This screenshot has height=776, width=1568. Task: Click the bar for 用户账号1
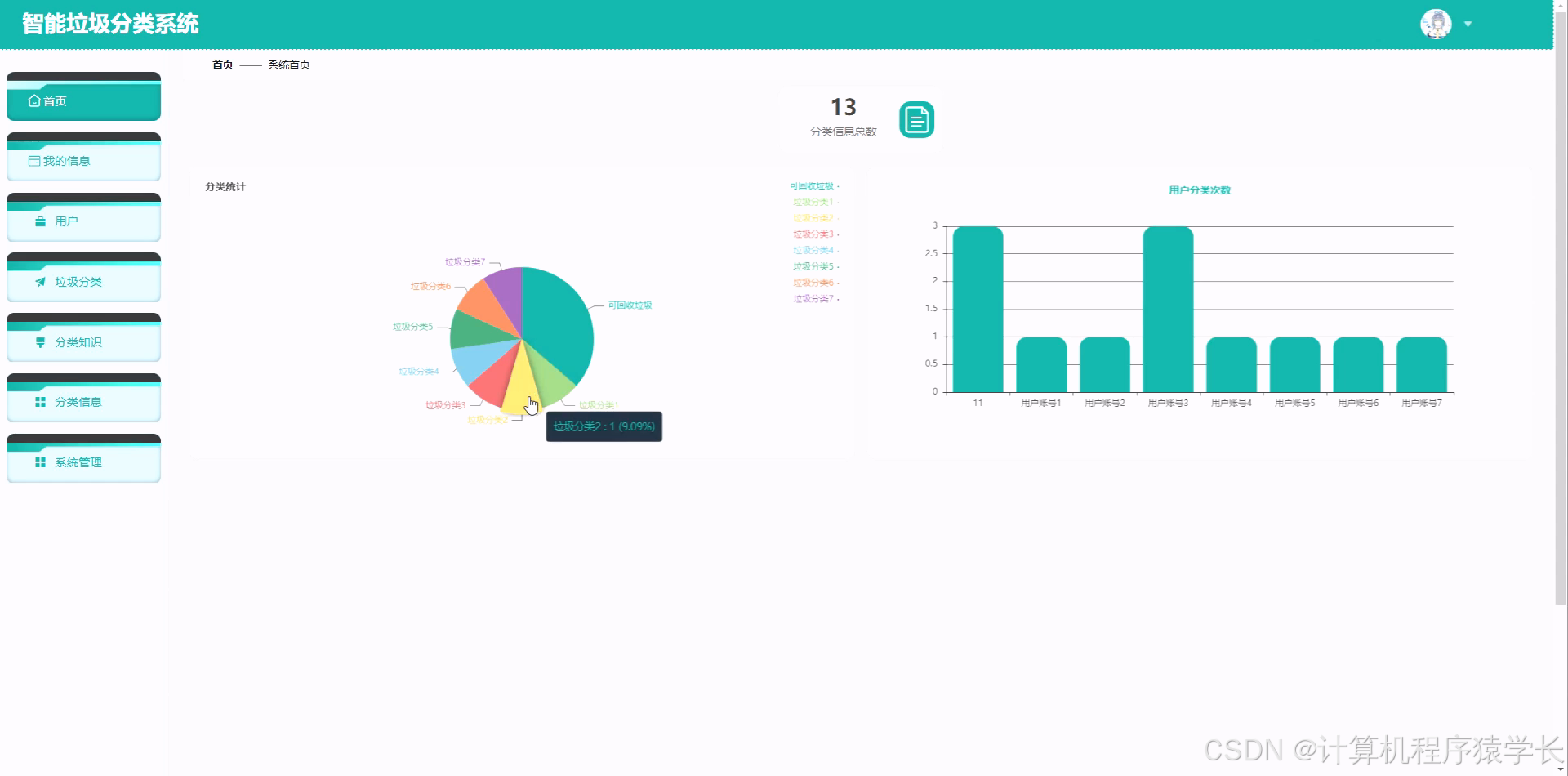pyautogui.click(x=1041, y=365)
